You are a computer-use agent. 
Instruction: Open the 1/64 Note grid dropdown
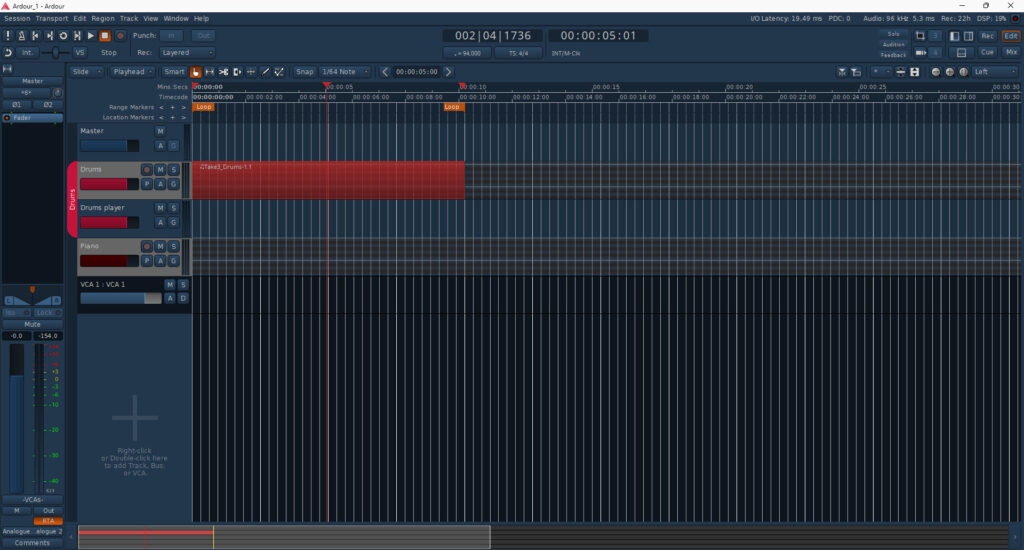coord(345,72)
